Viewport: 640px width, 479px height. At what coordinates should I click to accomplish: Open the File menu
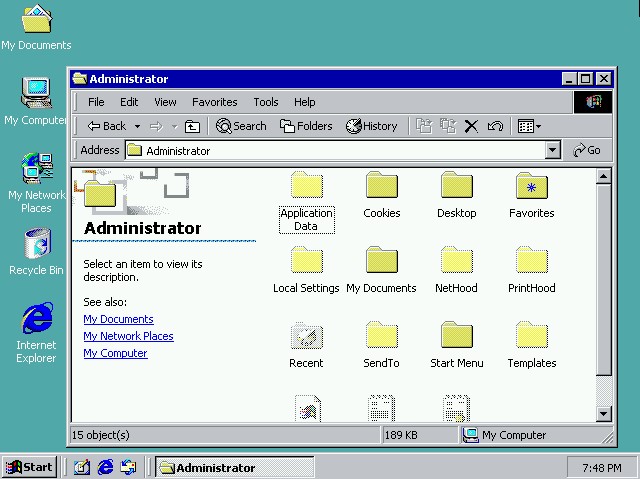click(96, 102)
